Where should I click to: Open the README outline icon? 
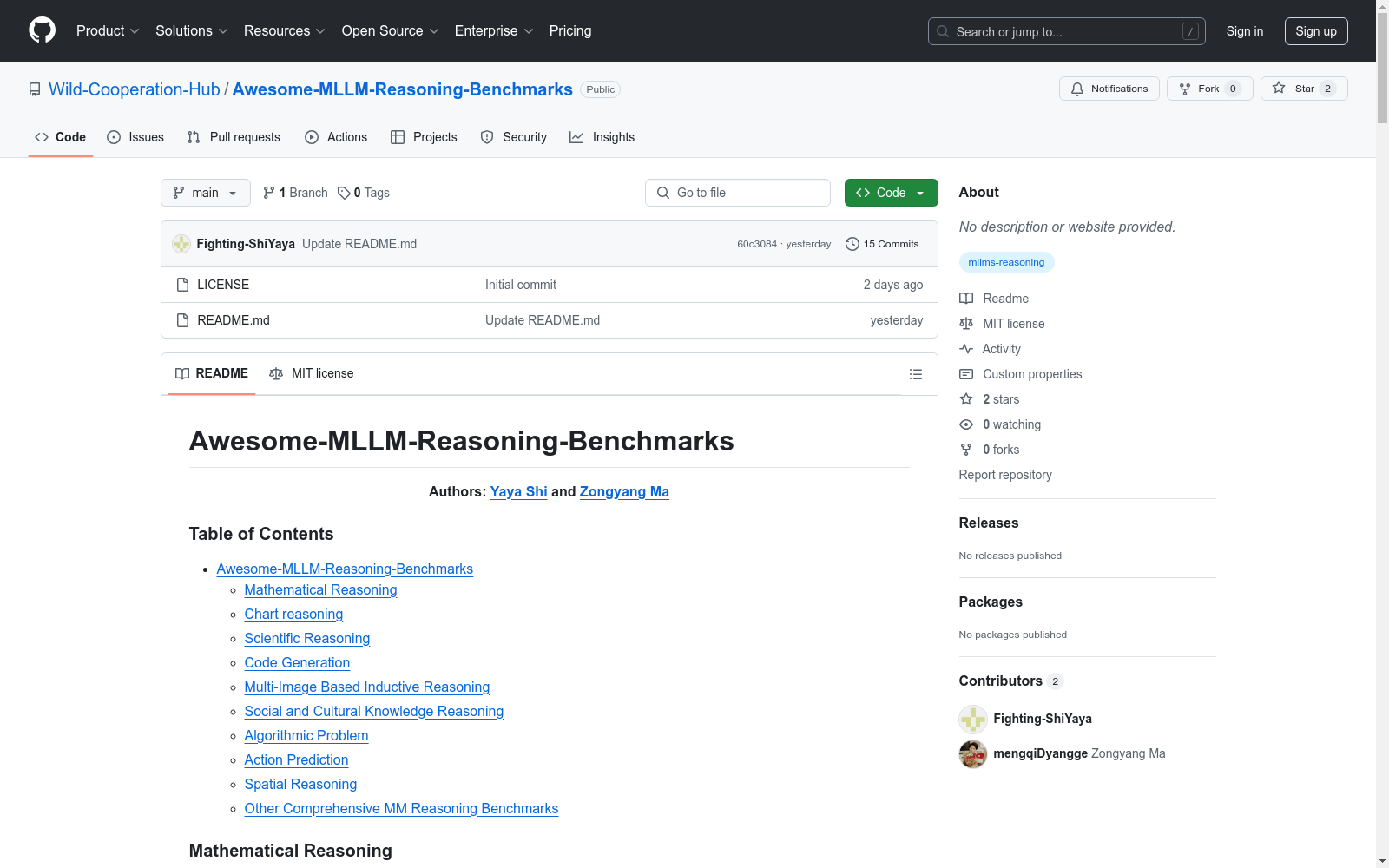click(915, 374)
